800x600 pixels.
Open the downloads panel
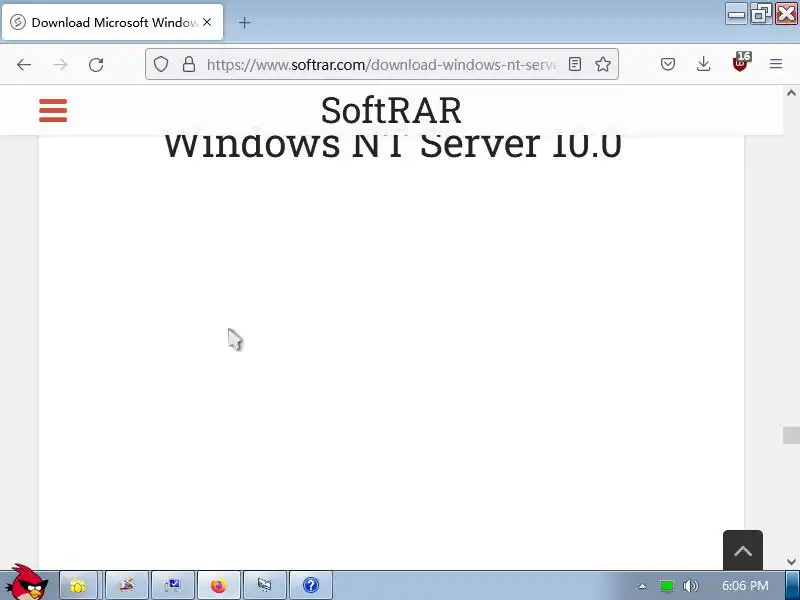[704, 64]
